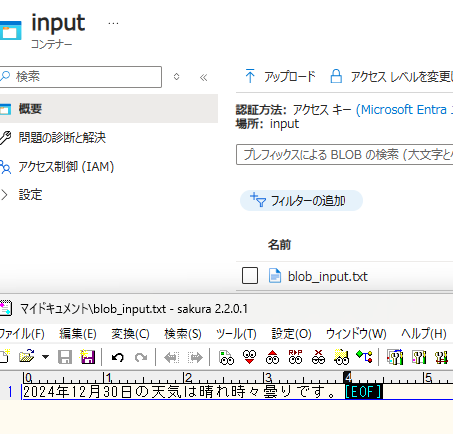
Task: Jump back to previous position icon
Action: [x=172, y=358]
